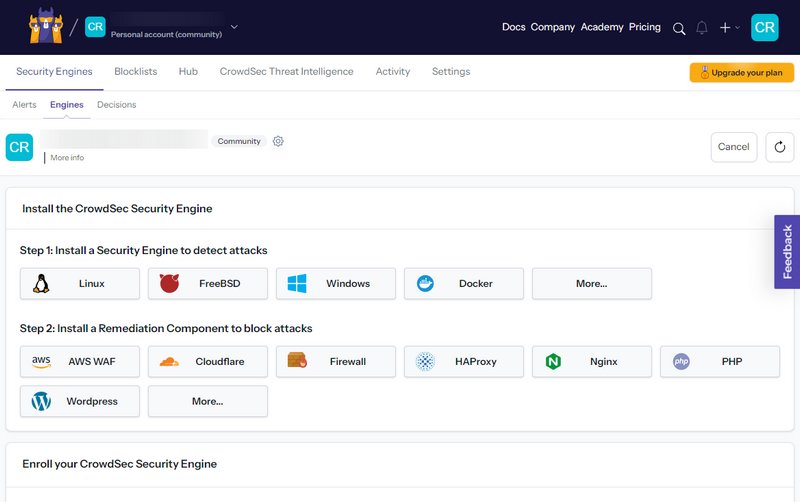
Task: Open the Decisions sub-tab
Action: (116, 105)
